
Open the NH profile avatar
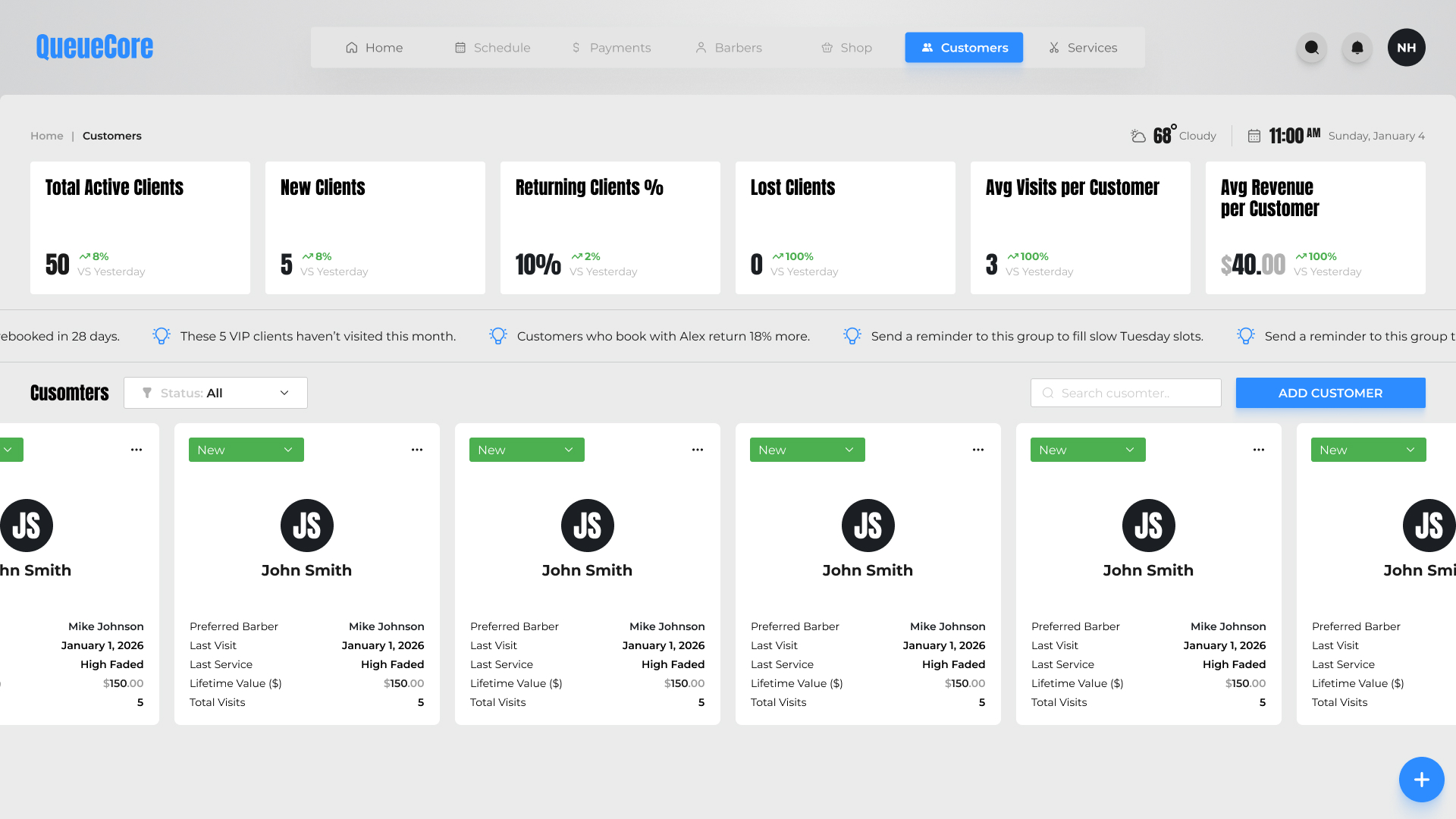point(1406,48)
